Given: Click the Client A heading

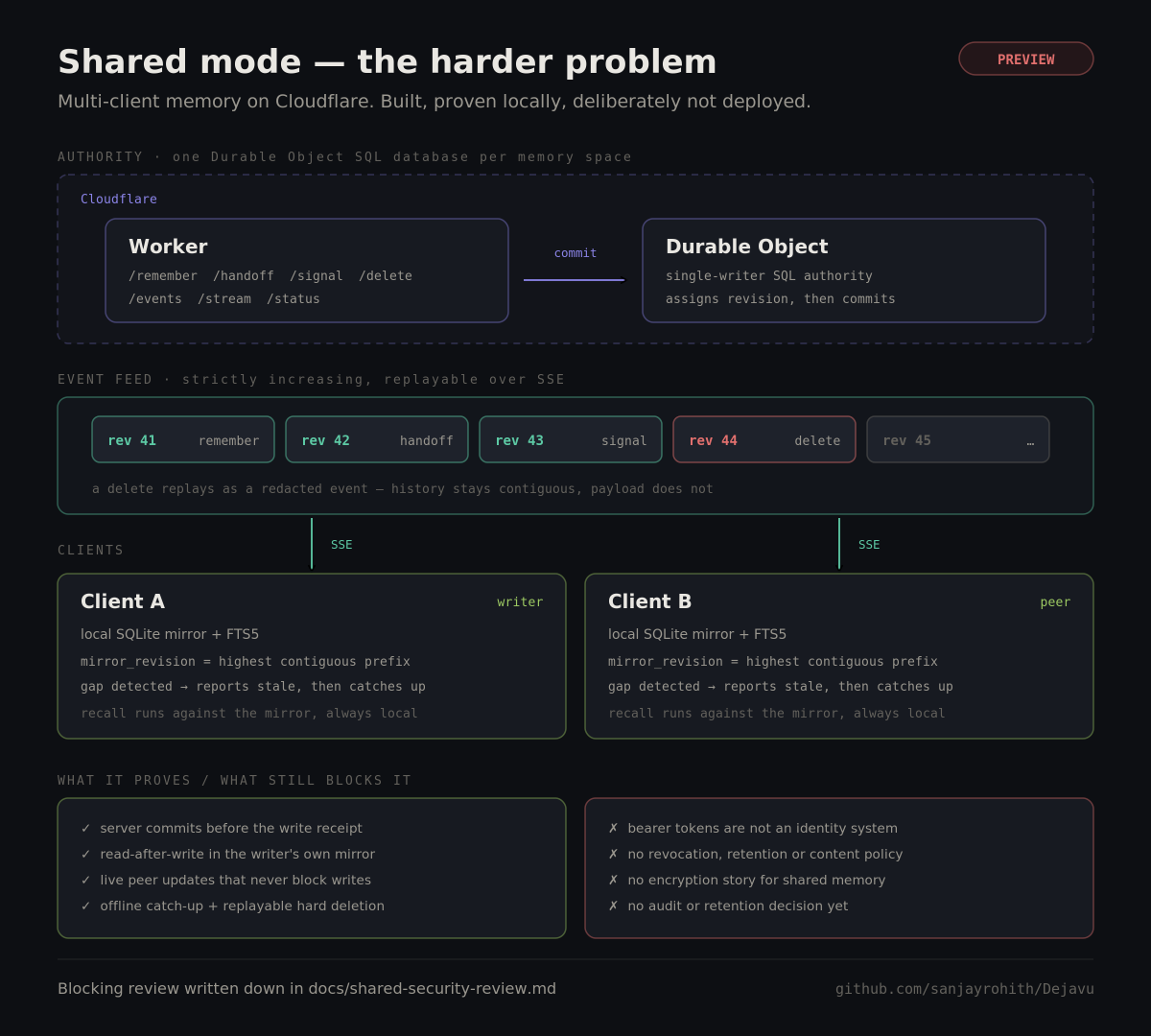Looking at the screenshot, I should (x=123, y=601).
